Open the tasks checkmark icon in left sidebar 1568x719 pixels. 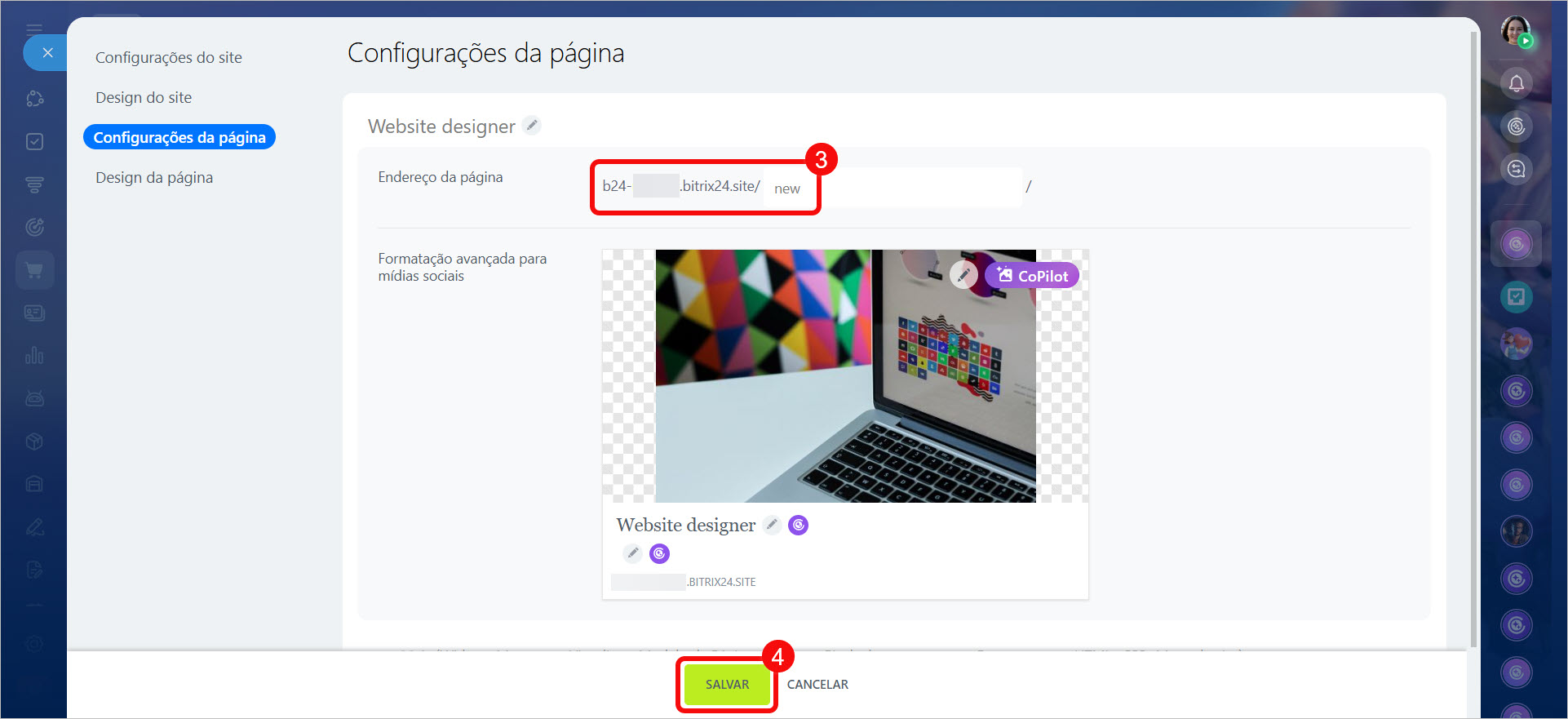(x=34, y=141)
